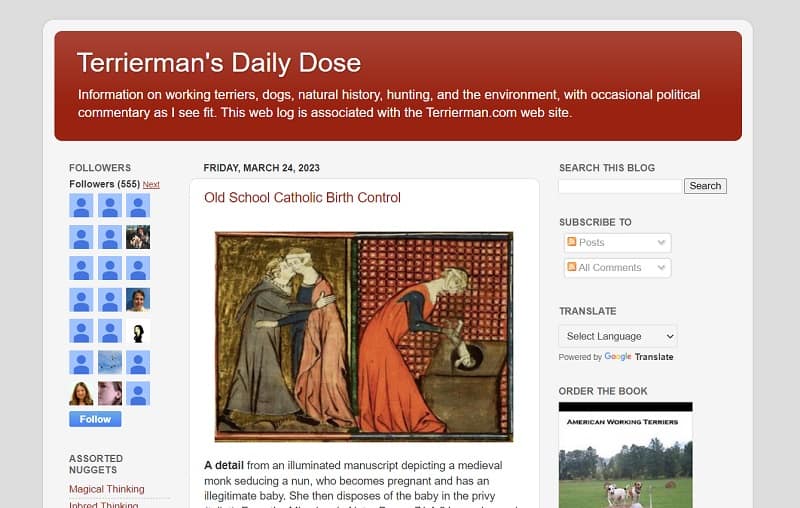Open the medieval manuscript illustration image
The width and height of the screenshot is (800, 508).
click(364, 337)
